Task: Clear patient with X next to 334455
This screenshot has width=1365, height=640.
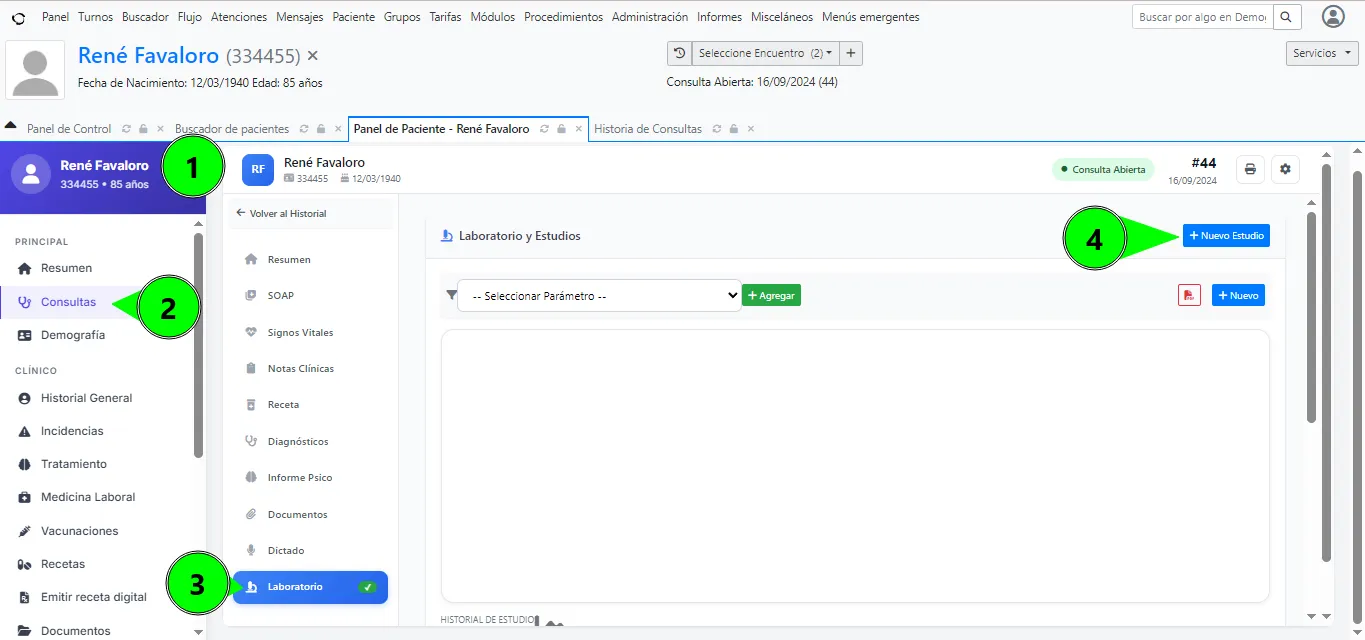Action: pyautogui.click(x=313, y=56)
